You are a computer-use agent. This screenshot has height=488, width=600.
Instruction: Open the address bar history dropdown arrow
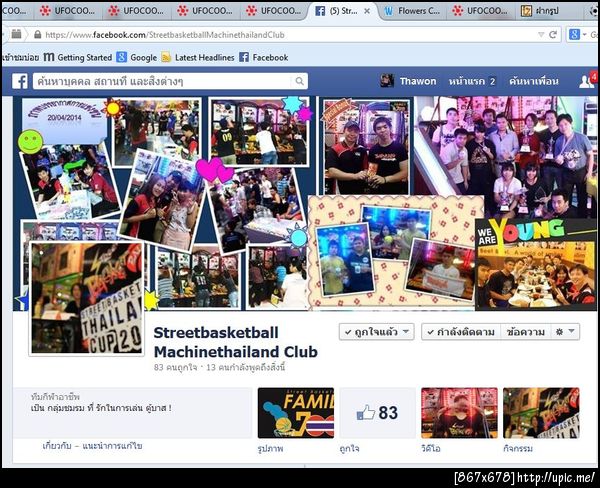(541, 35)
